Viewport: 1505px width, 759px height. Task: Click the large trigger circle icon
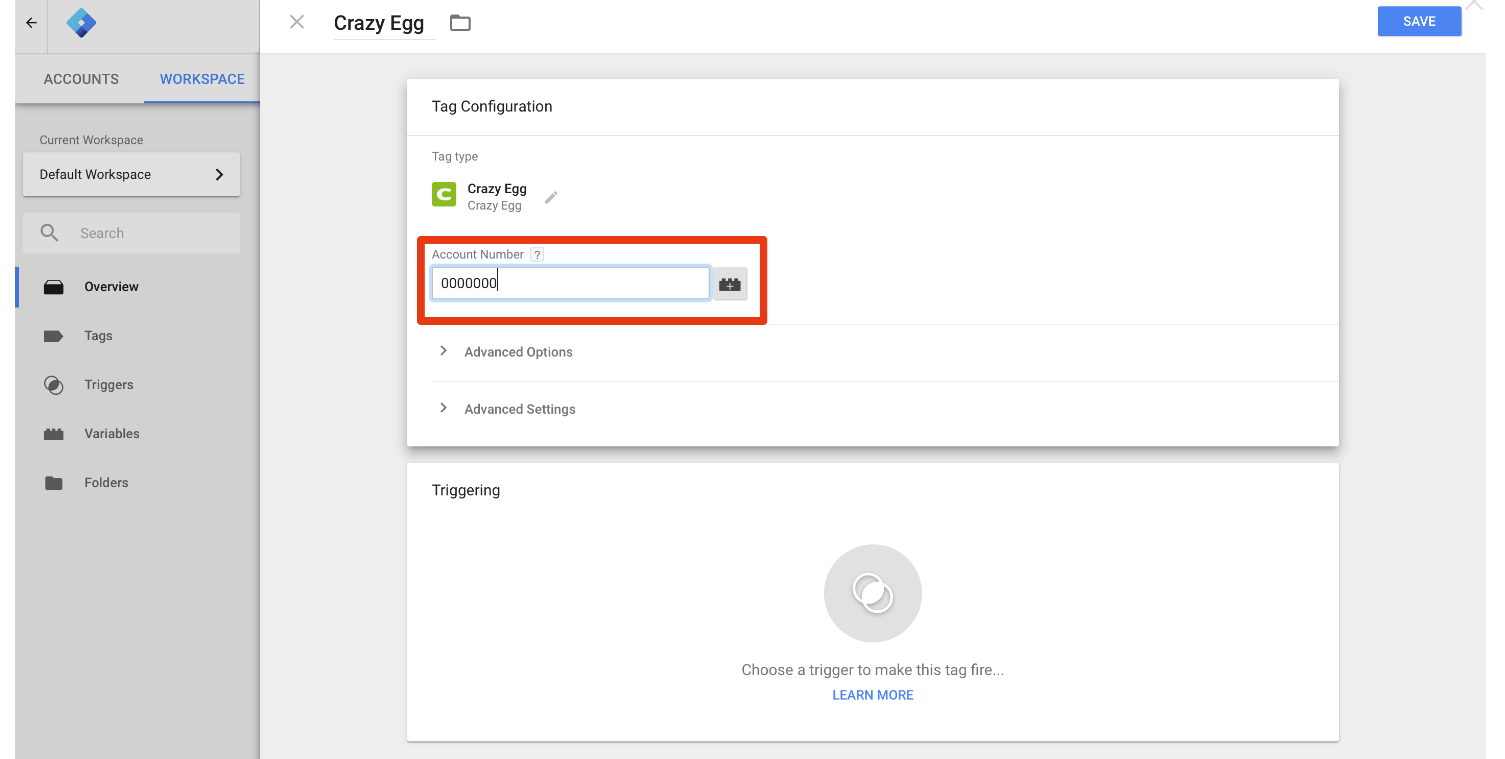(x=873, y=593)
